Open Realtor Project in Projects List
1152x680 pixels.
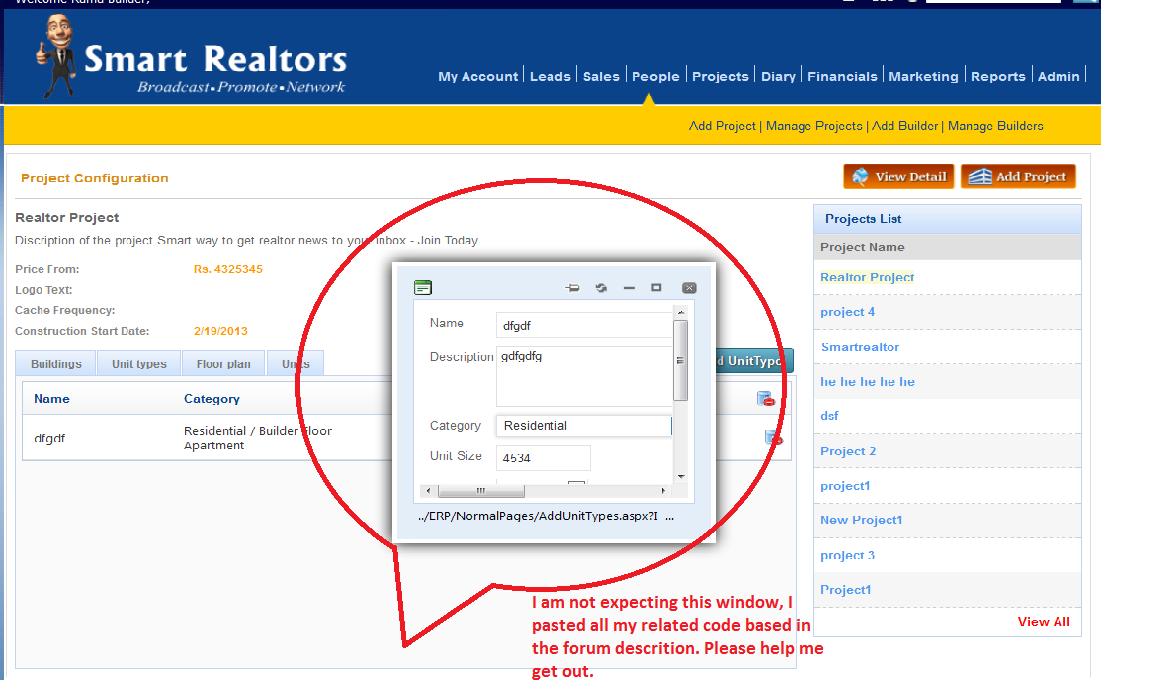point(867,277)
